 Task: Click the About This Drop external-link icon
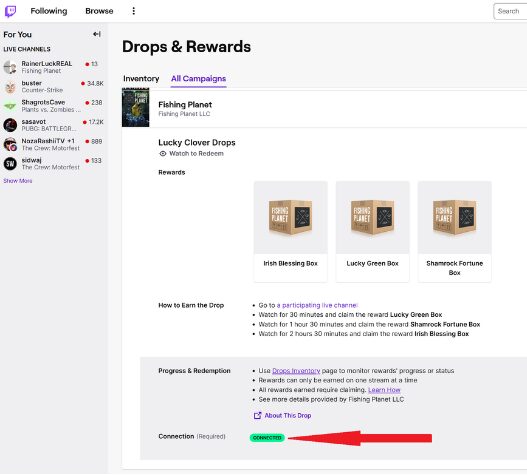click(x=257, y=415)
